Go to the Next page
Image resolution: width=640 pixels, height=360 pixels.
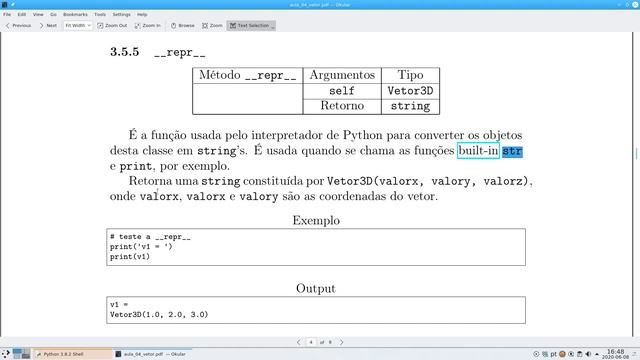coord(48,25)
